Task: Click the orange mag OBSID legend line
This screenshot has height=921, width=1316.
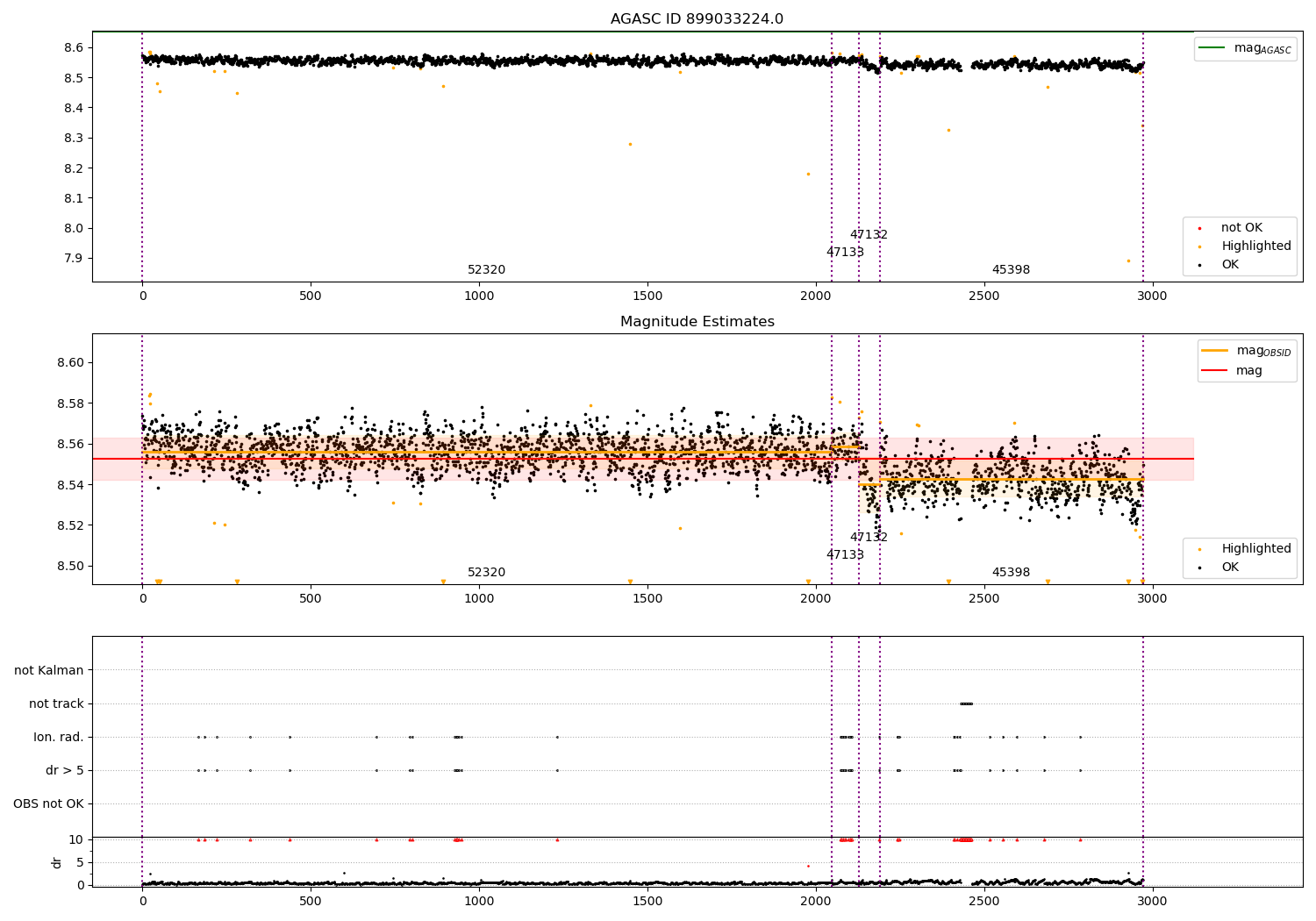Action: (1215, 351)
